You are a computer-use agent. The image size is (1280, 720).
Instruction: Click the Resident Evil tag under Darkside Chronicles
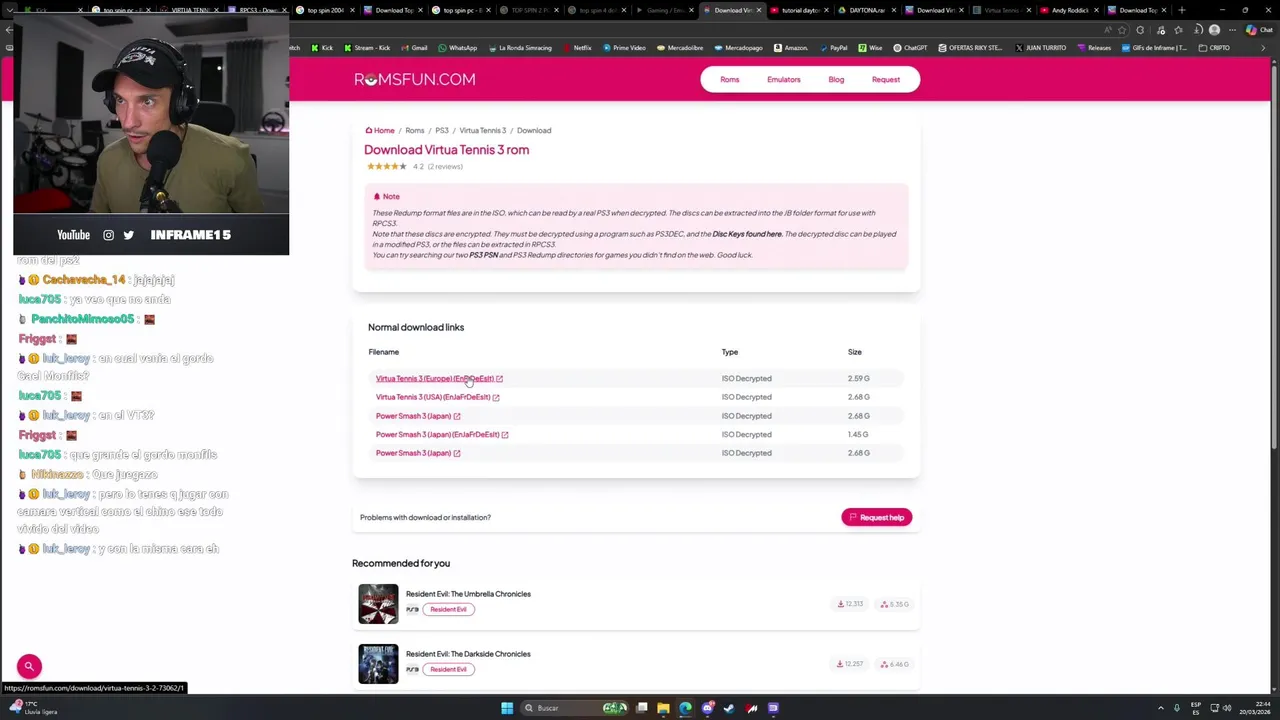tap(448, 669)
